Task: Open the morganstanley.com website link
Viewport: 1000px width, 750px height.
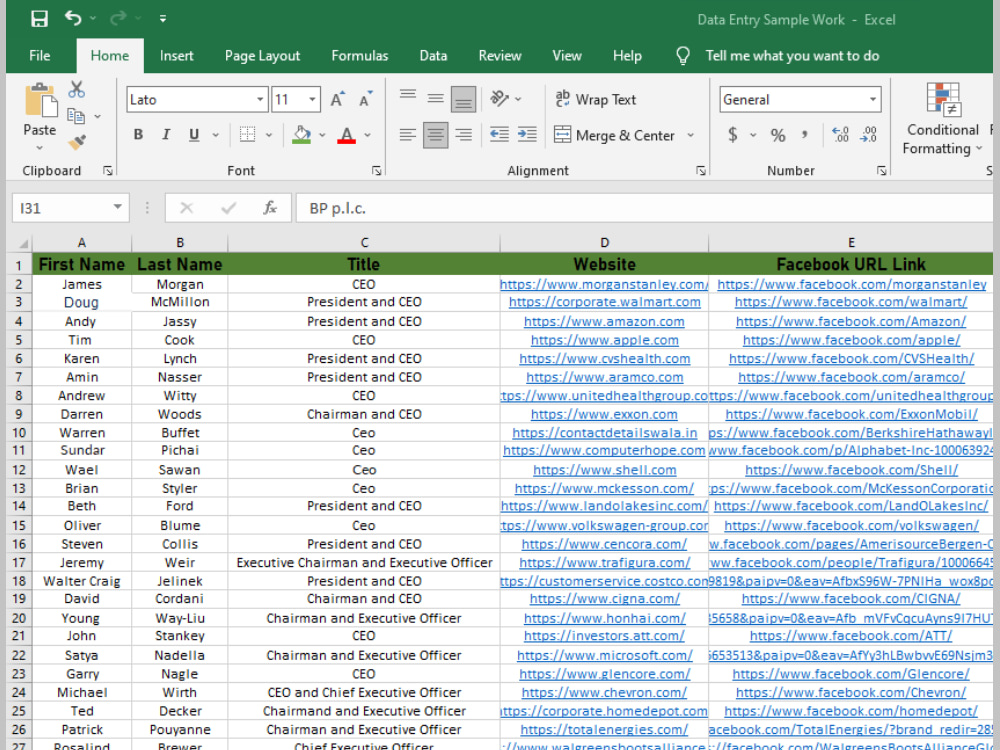Action: 604,284
